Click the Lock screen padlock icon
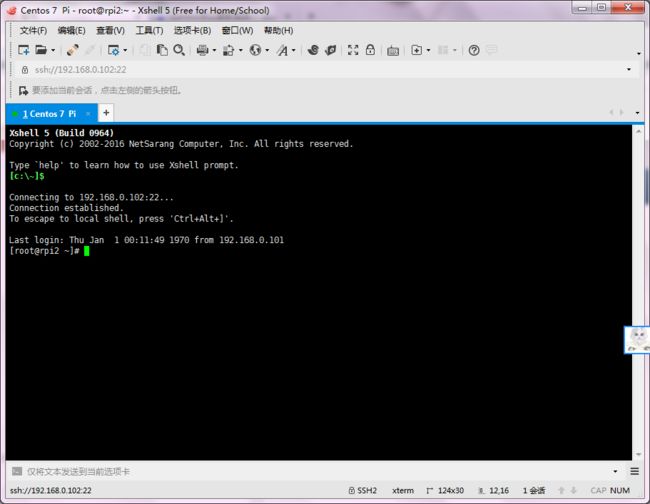This screenshot has height=504, width=650. [370, 50]
